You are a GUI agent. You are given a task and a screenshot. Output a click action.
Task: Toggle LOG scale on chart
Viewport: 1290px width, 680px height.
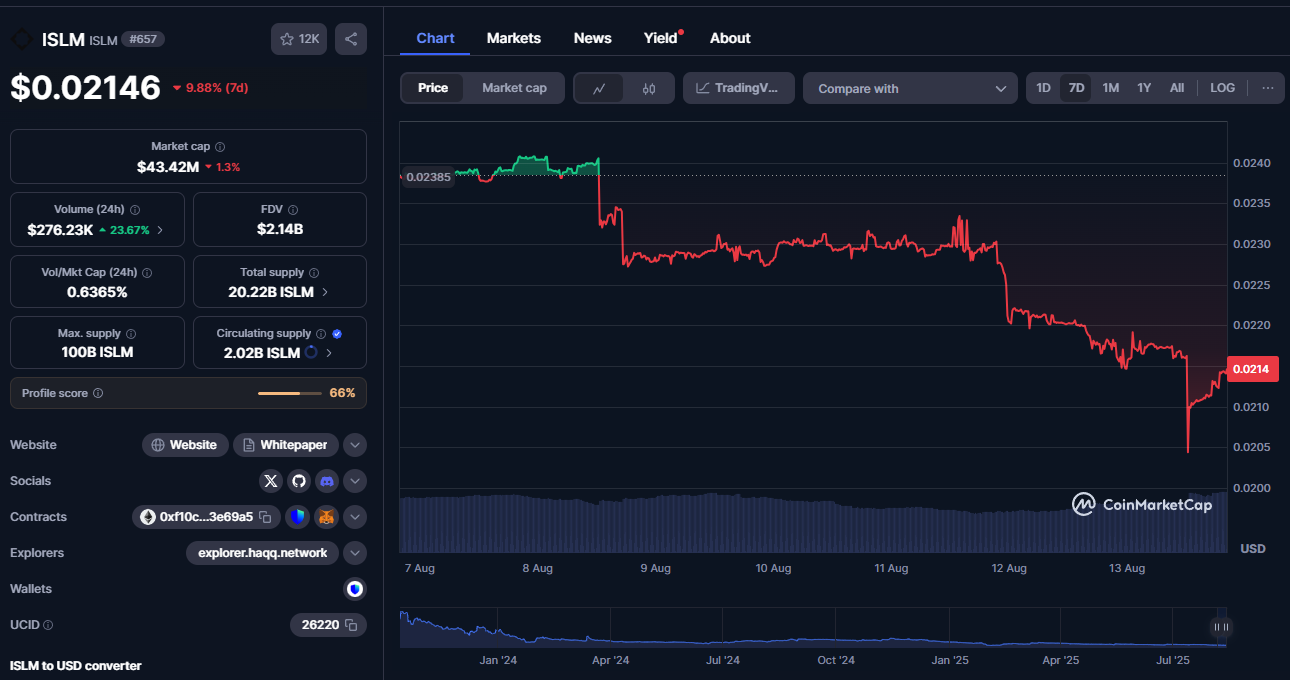tap(1222, 88)
